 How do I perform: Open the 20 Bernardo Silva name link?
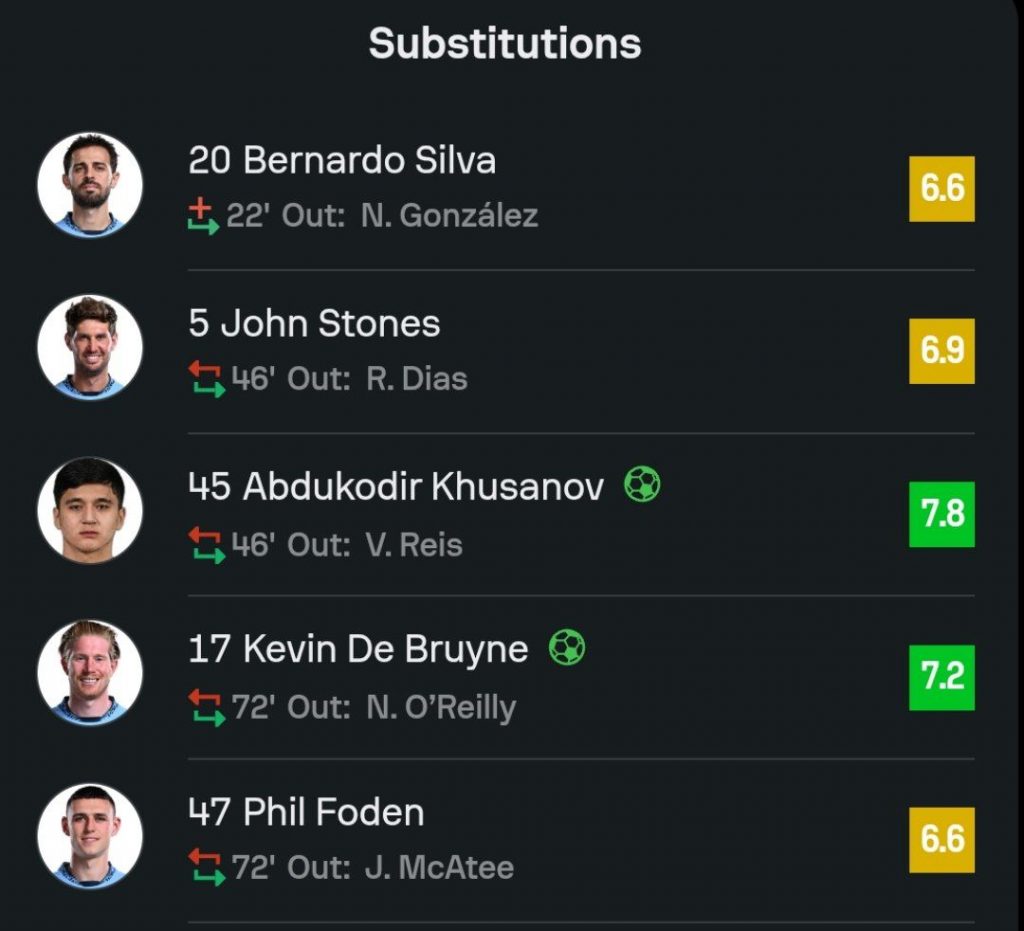(342, 160)
